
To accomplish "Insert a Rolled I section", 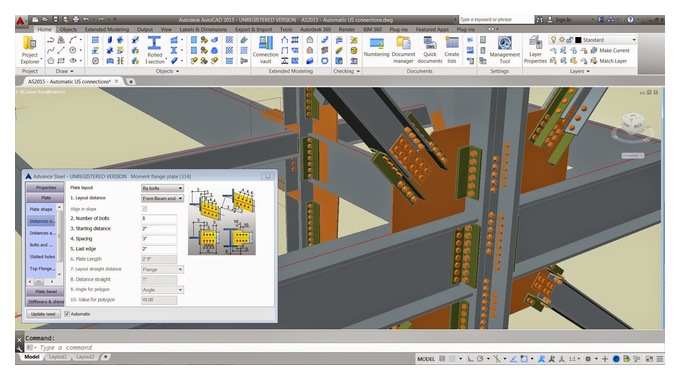I will click(154, 50).
